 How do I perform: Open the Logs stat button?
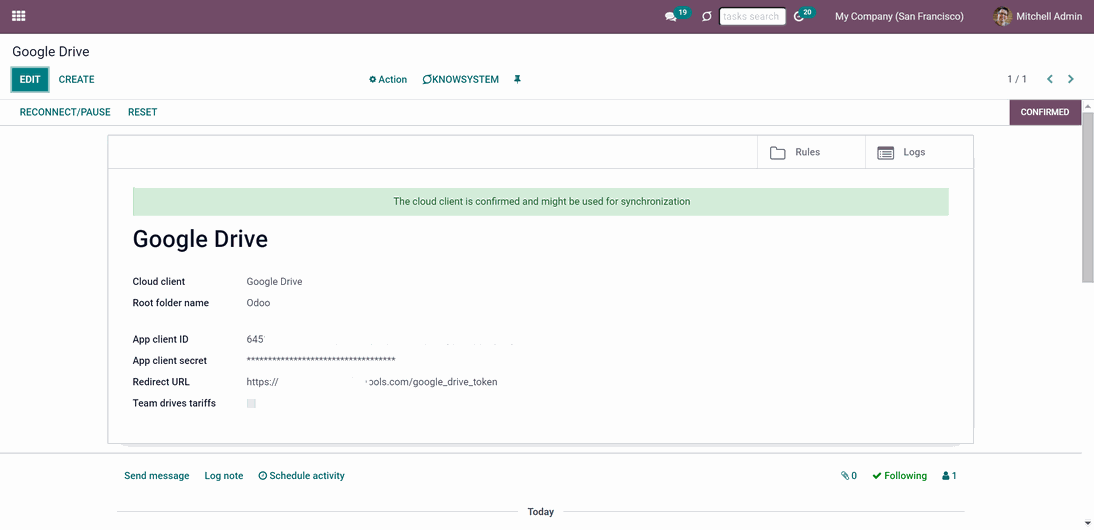pos(919,152)
